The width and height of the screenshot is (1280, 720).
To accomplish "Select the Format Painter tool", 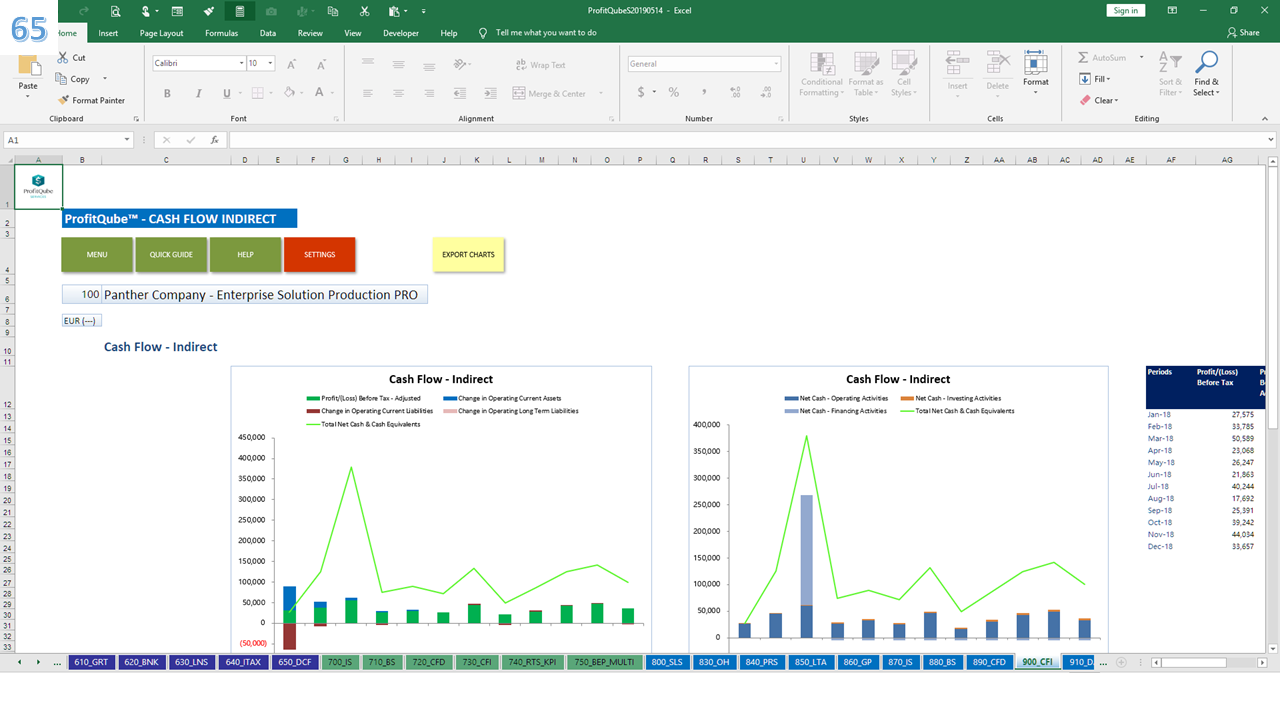I will pyautogui.click(x=91, y=100).
